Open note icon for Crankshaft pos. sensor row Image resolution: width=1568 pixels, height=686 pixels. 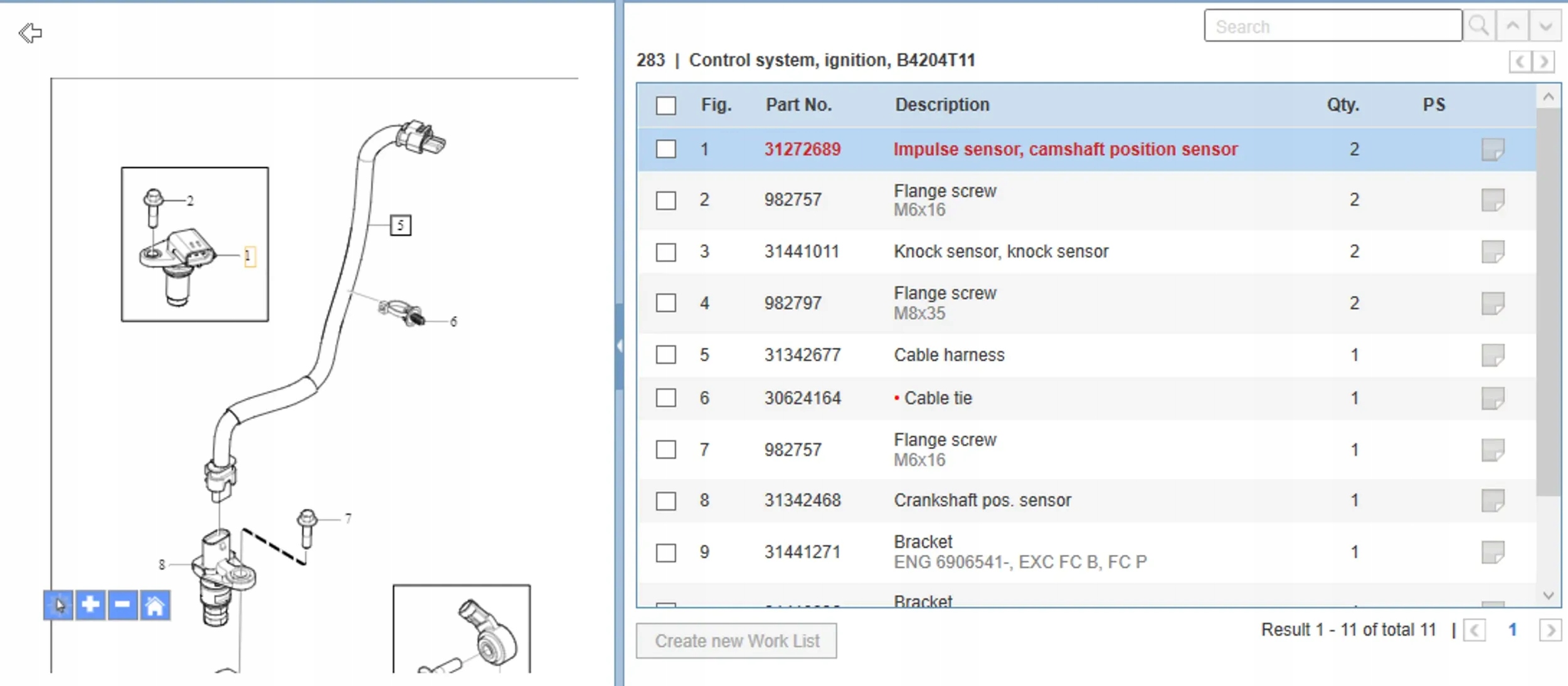[x=1492, y=500]
